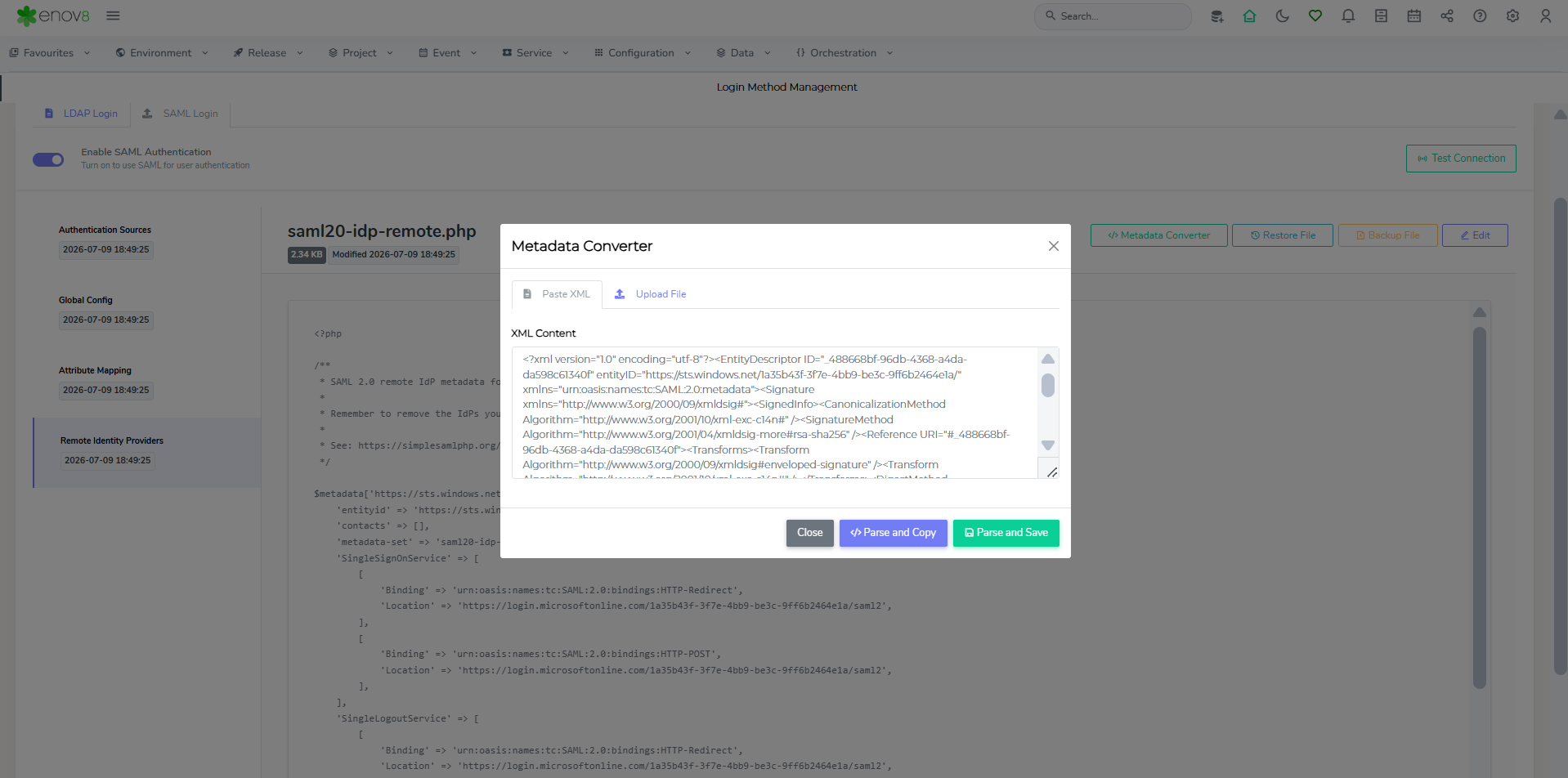Expand the Configuration menu dropdown
The image size is (1568, 778).
(643, 53)
